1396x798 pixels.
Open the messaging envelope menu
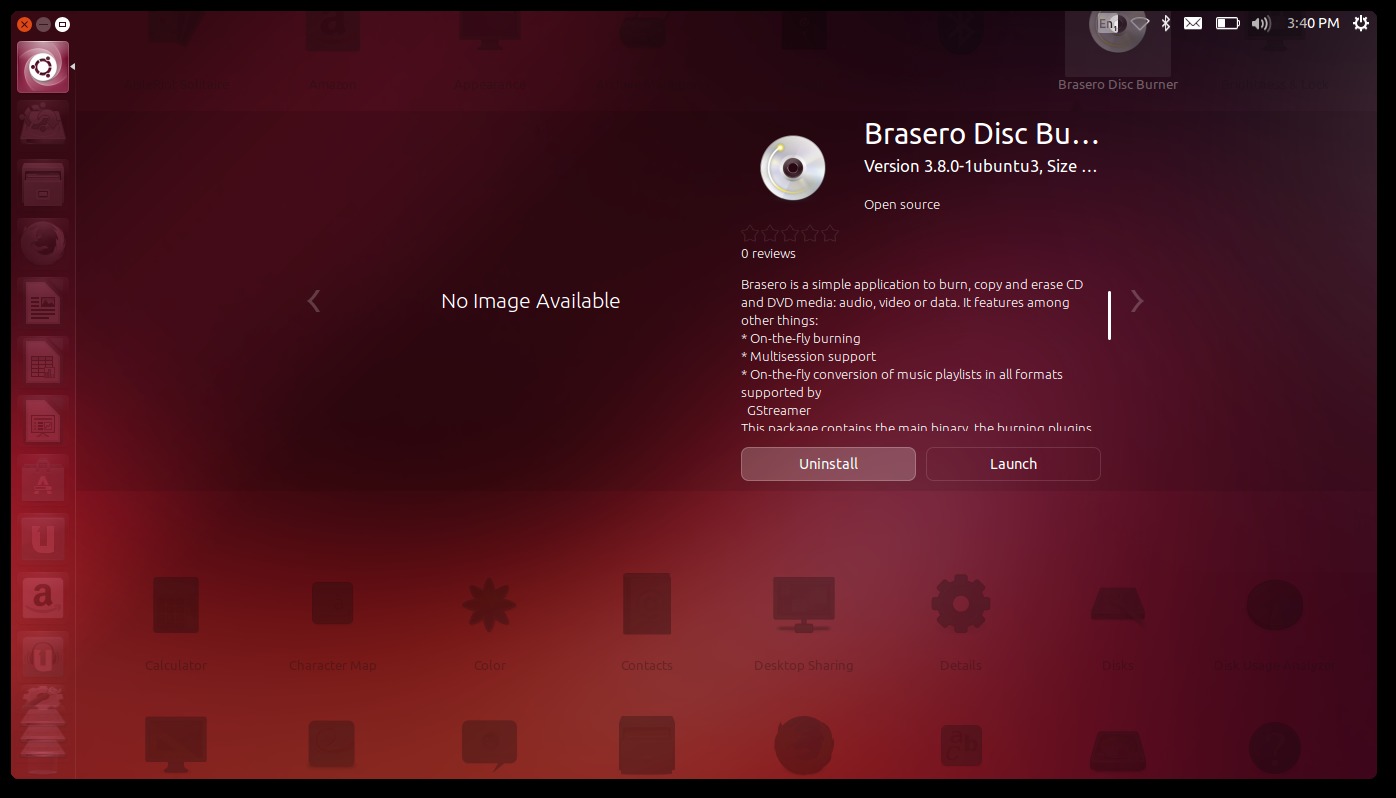(1192, 22)
